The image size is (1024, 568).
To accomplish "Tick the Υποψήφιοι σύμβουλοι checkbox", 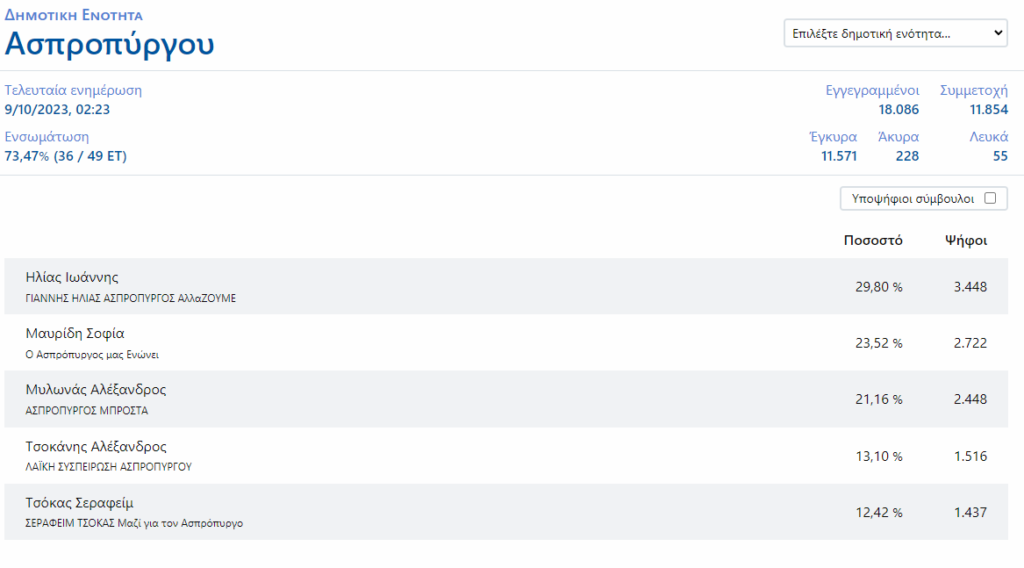I will 990,198.
